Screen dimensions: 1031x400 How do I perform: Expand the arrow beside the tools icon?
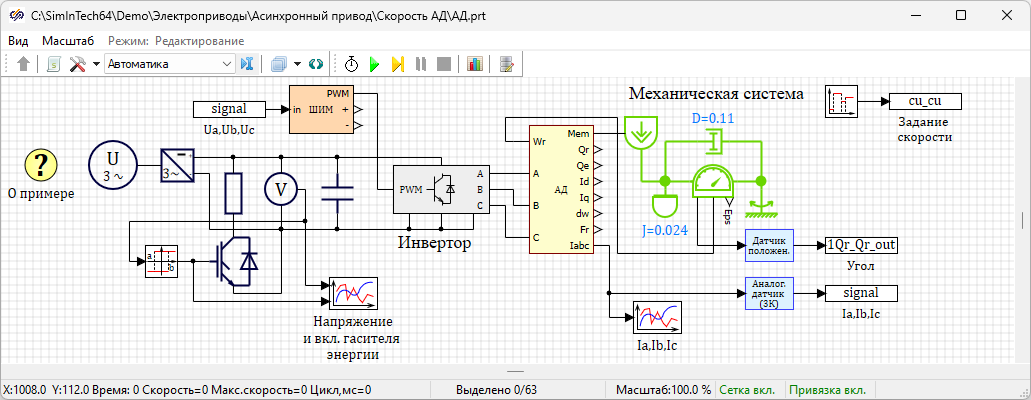click(96, 64)
